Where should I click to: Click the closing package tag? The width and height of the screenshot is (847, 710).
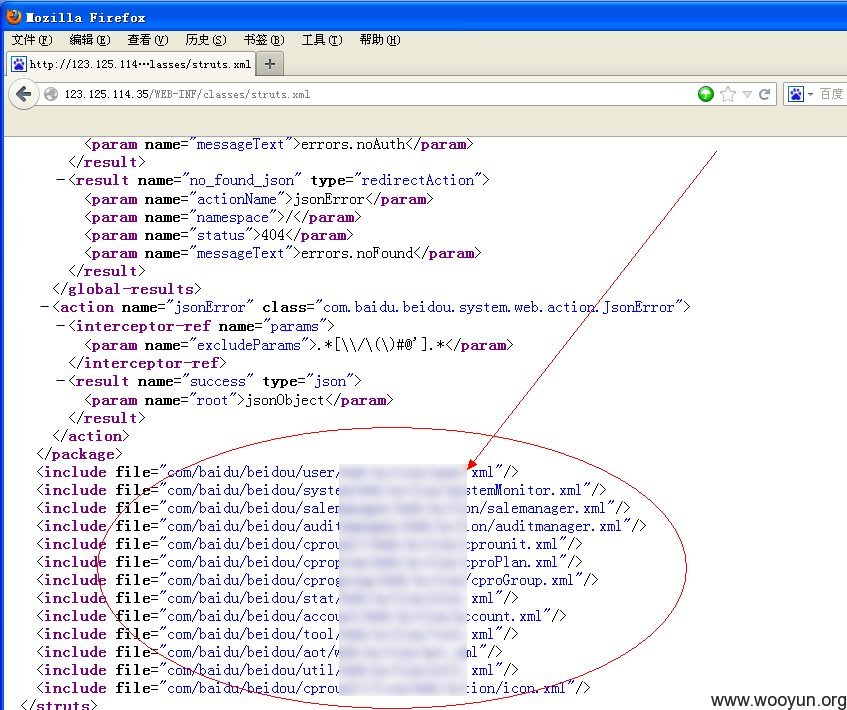(x=79, y=454)
